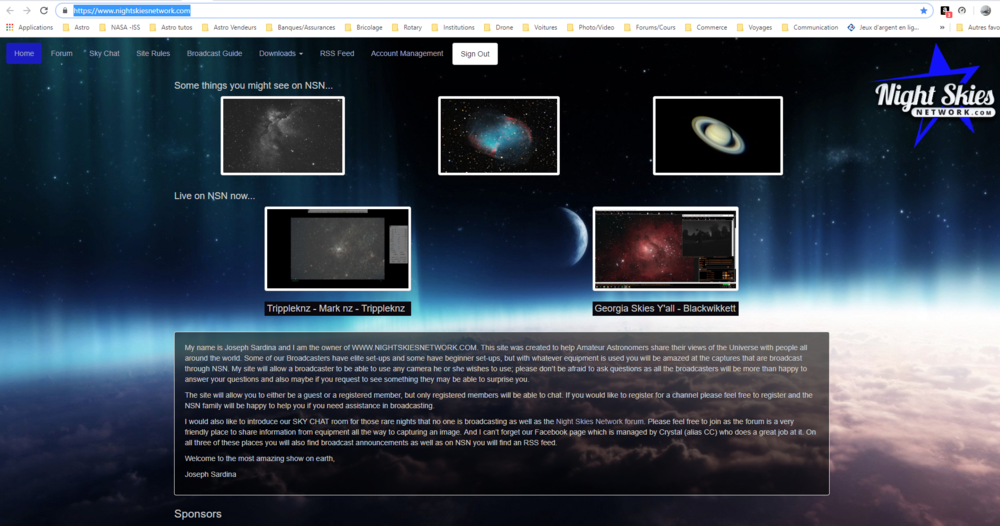Image resolution: width=1000 pixels, height=526 pixels.
Task: Click the Night Skies Network logo
Action: pos(933,97)
